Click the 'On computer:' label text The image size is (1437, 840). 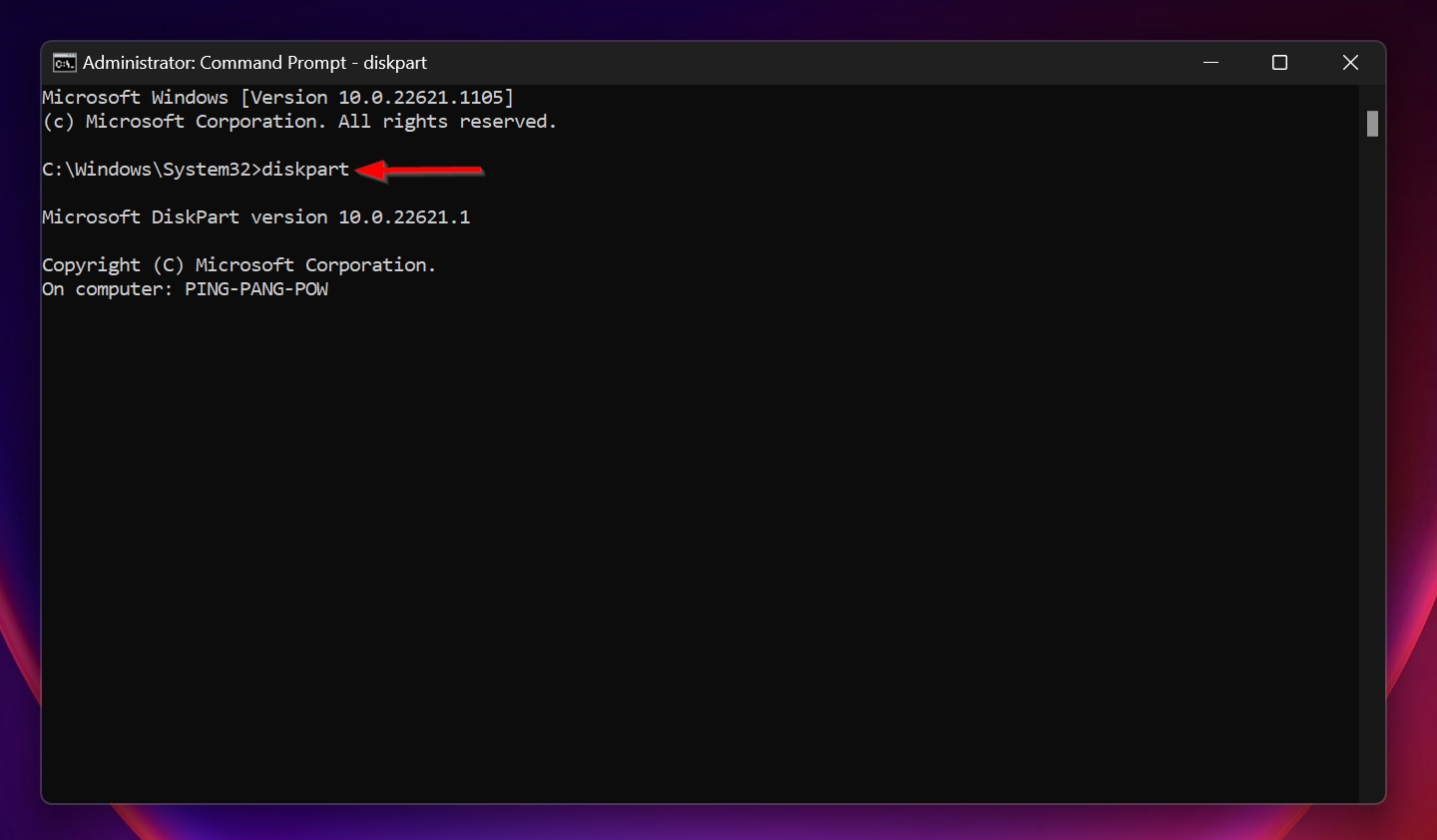tap(108, 289)
